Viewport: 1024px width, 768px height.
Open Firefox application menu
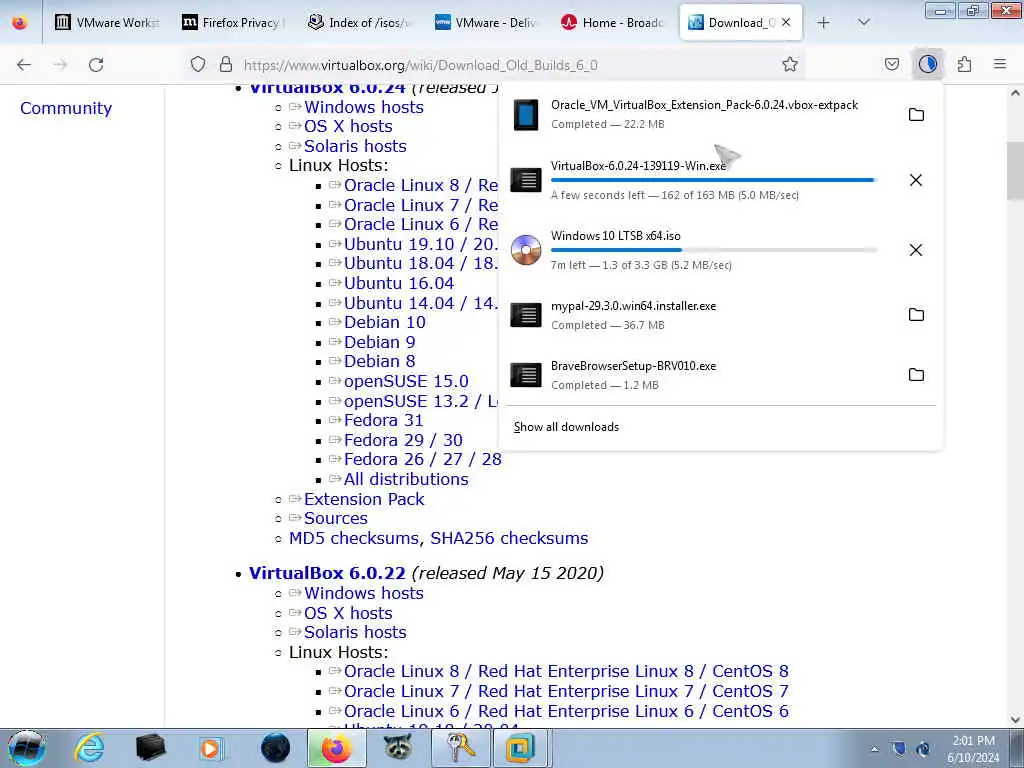coord(1000,64)
